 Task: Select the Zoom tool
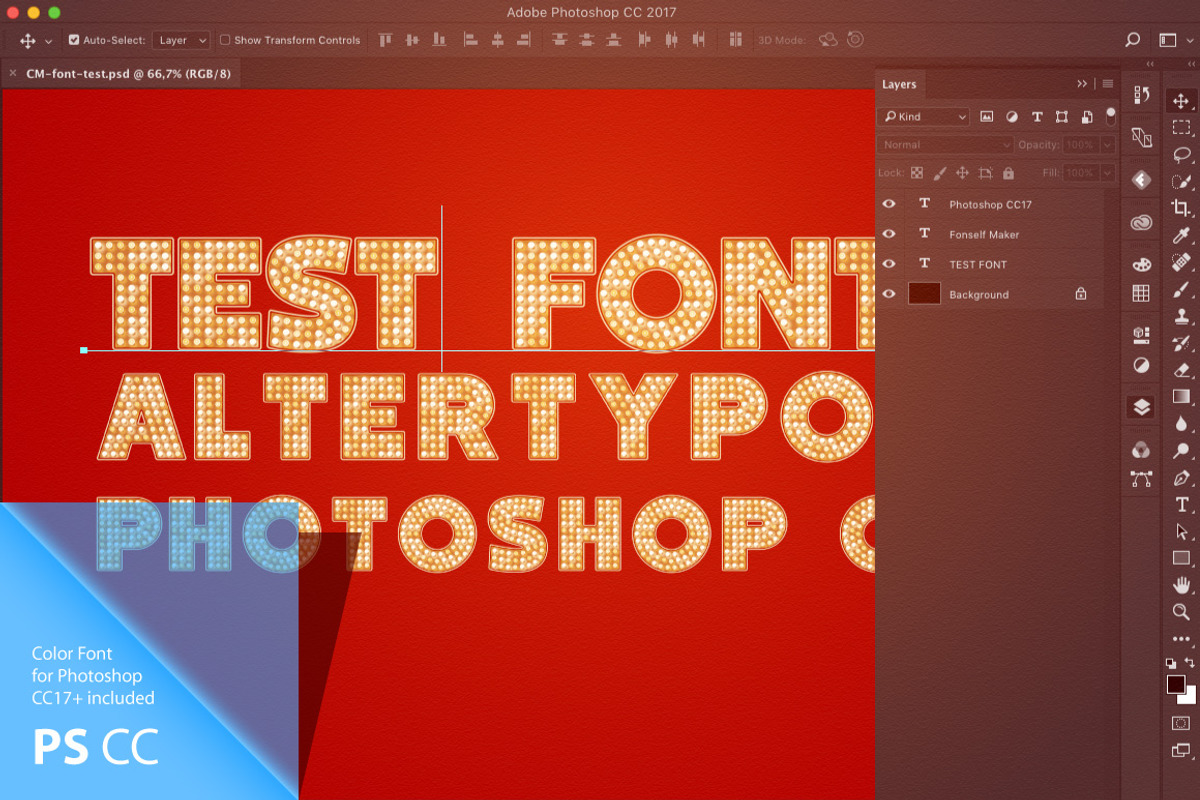click(x=1181, y=612)
